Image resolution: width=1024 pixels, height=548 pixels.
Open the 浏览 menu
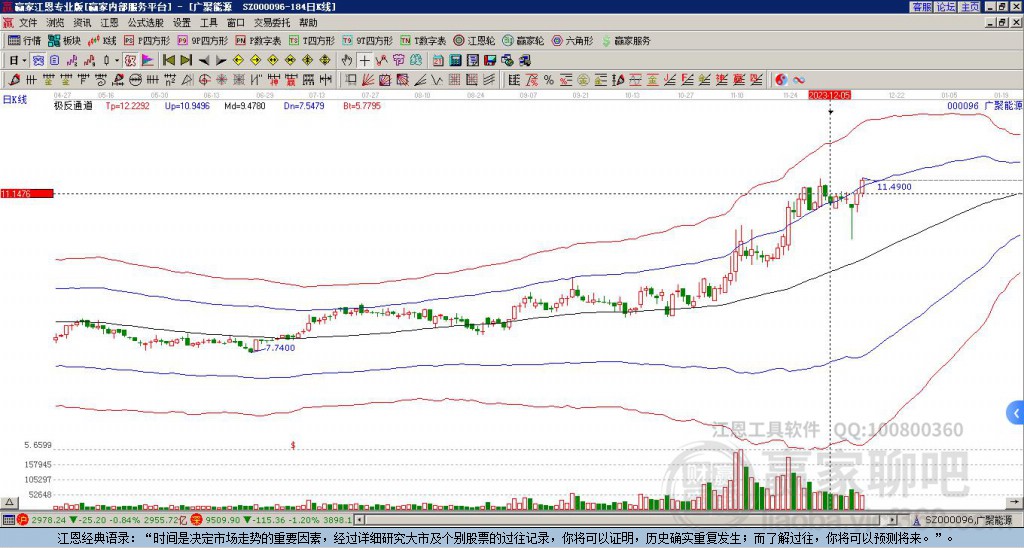pos(56,23)
